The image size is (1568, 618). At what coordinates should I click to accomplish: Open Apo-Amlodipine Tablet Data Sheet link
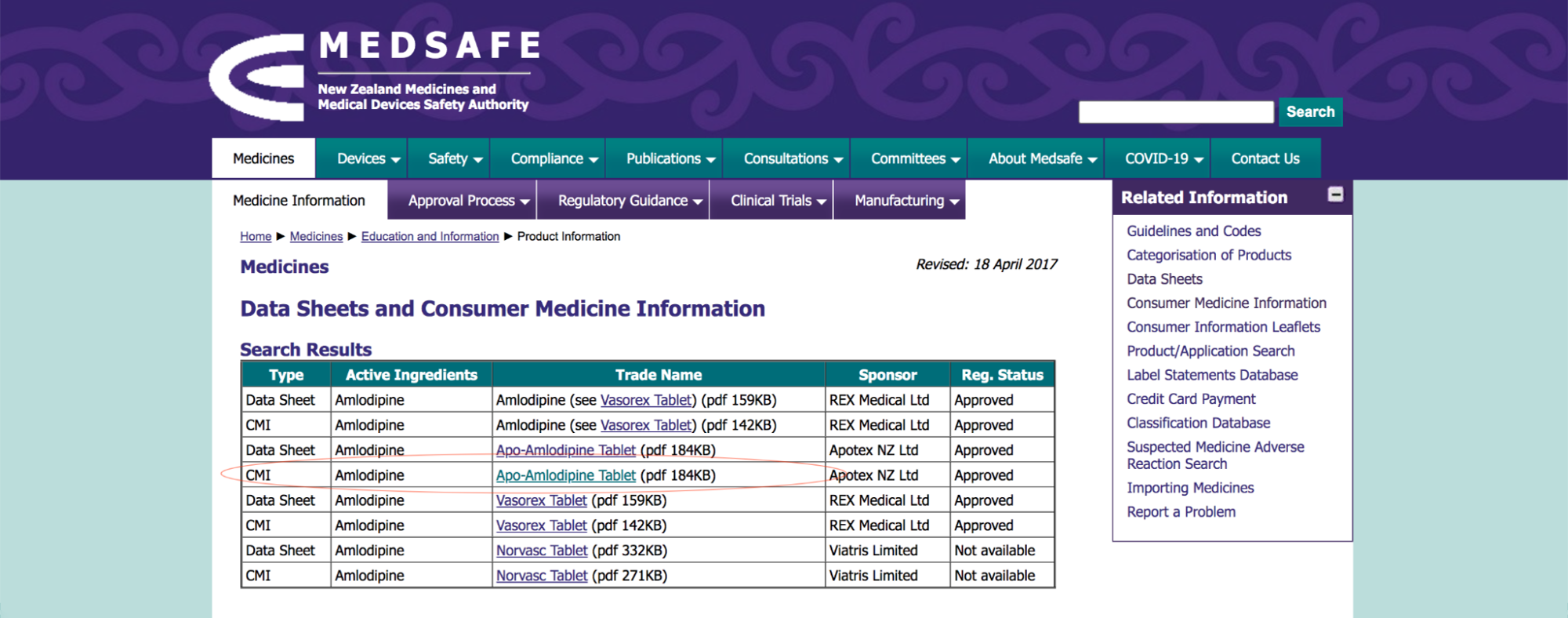565,450
